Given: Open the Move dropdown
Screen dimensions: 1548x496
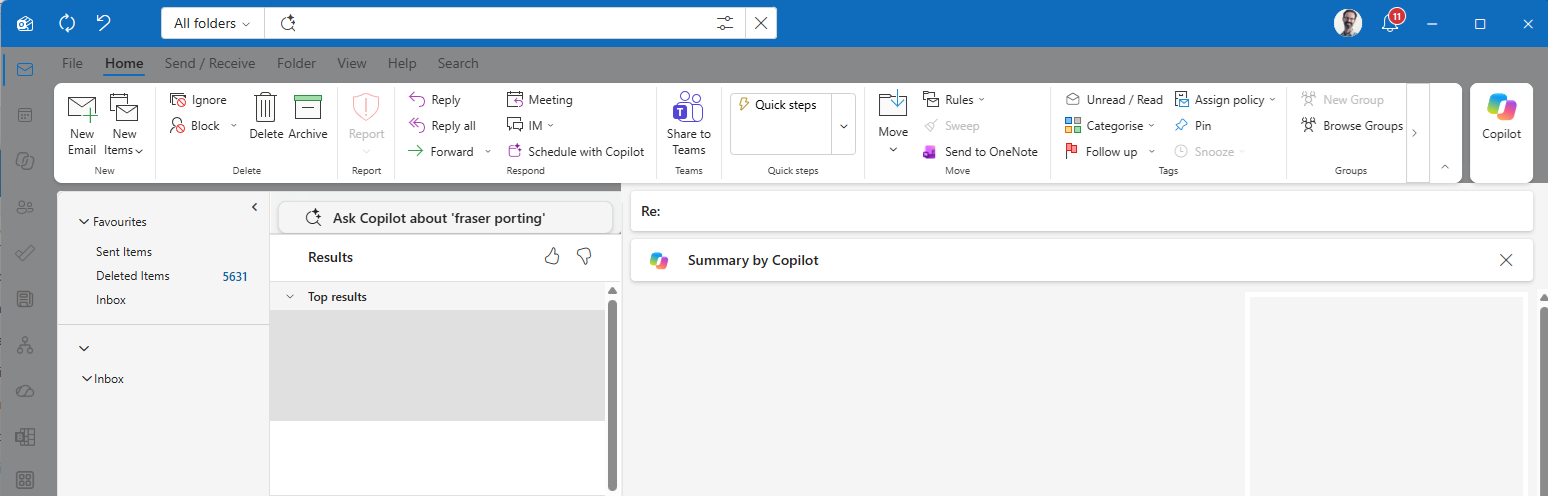Looking at the screenshot, I should click(893, 123).
